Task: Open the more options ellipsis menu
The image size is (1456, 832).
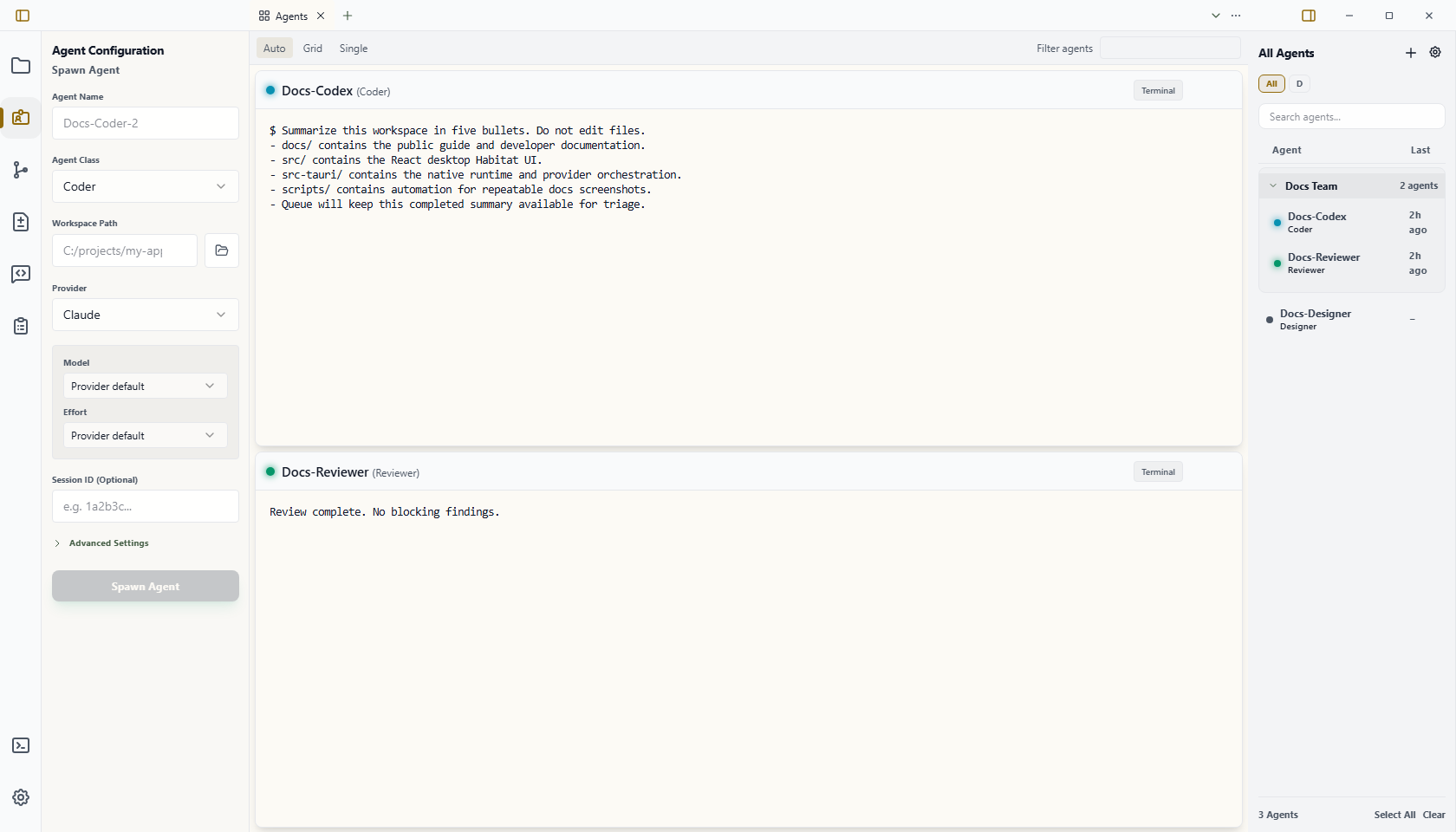Action: click(x=1236, y=16)
